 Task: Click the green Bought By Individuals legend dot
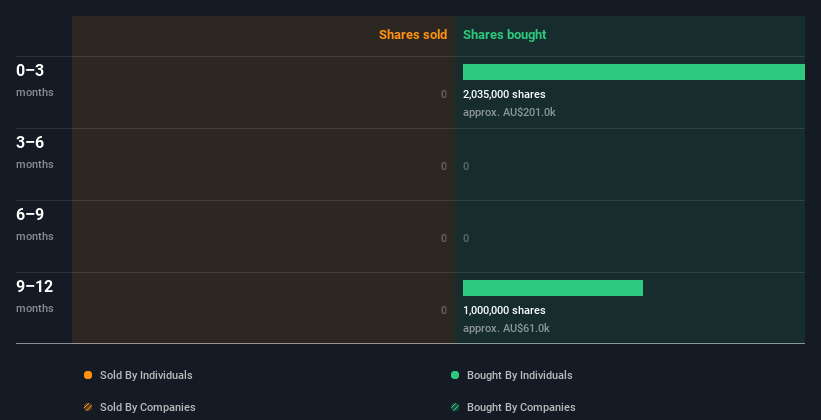coord(455,375)
